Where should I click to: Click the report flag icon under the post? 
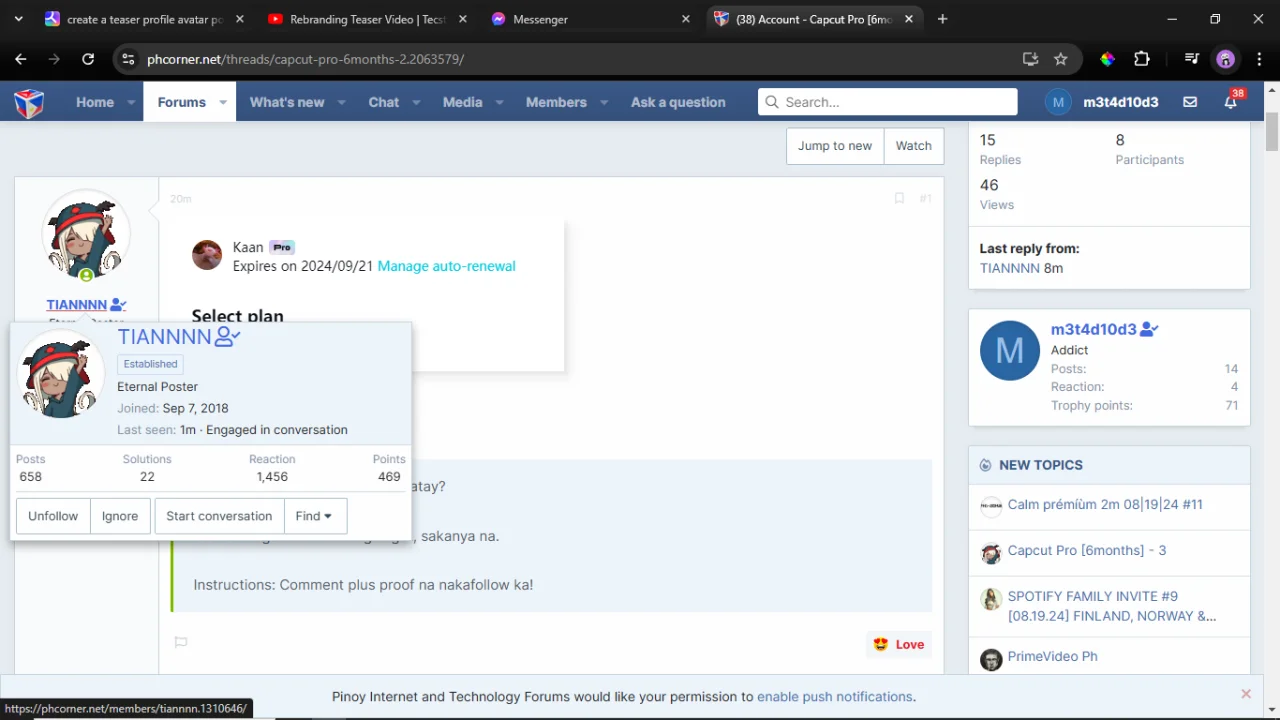coord(181,642)
